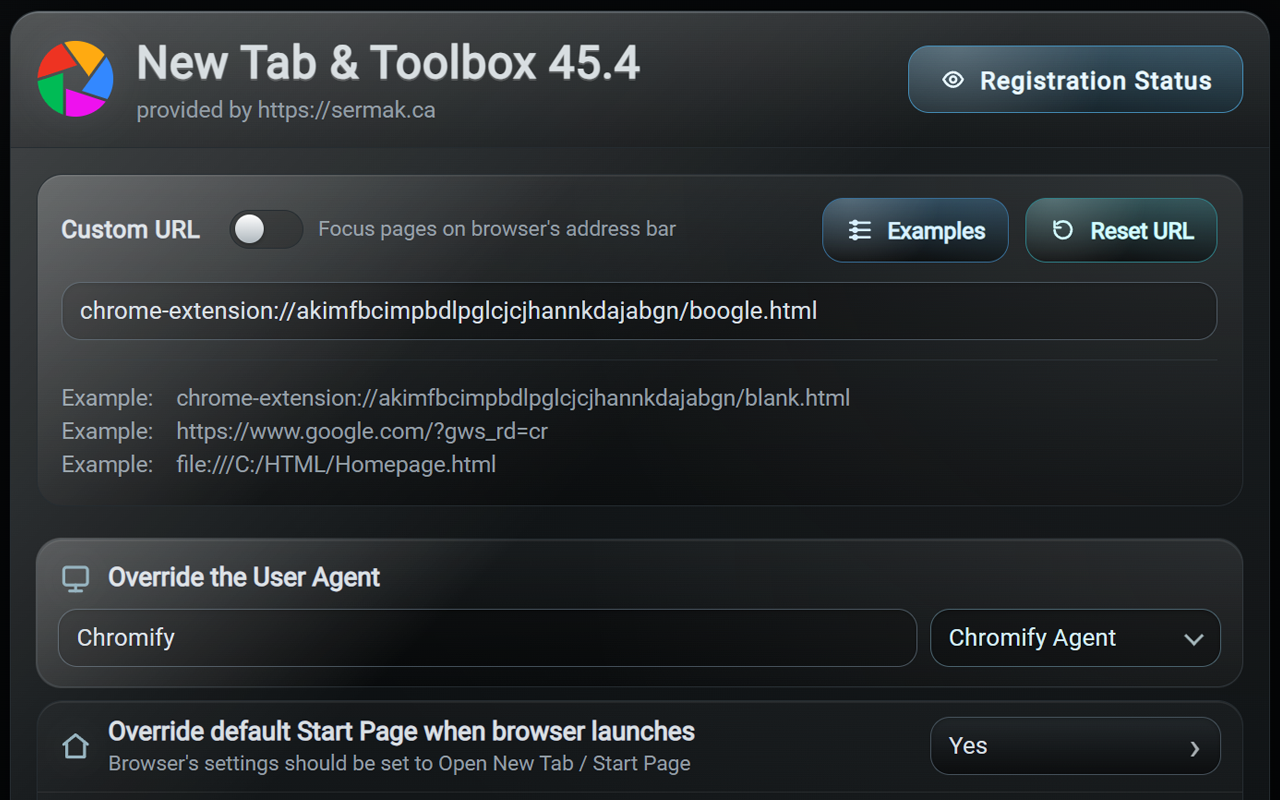Open the Examples button
This screenshot has width=1280, height=800.
coord(915,230)
